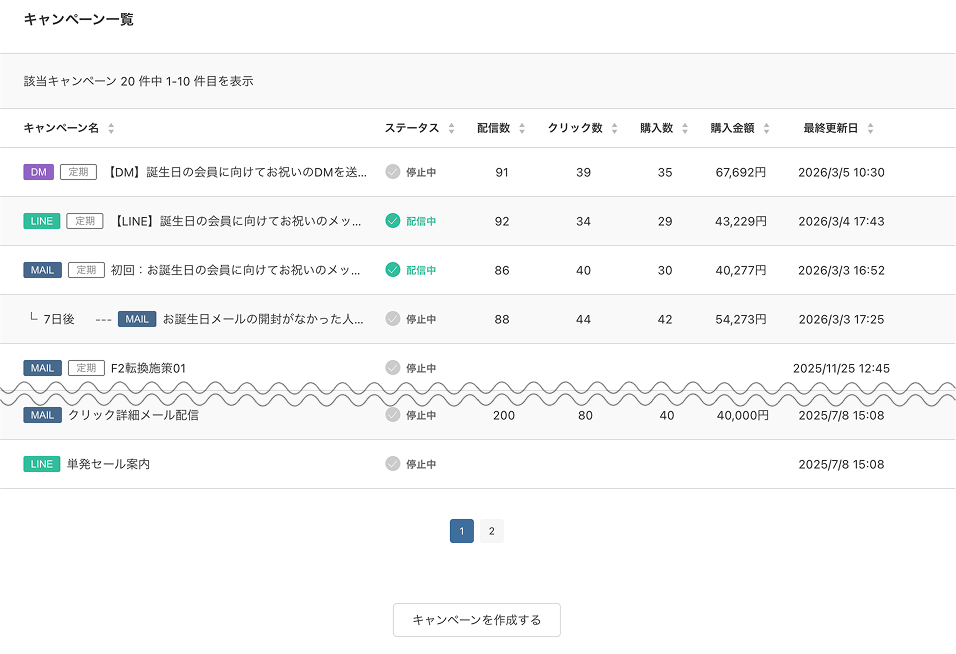Viewport: 956px width, 654px height.
Task: Click the LINE badge on 単発セール案内
Action: pyautogui.click(x=42, y=464)
